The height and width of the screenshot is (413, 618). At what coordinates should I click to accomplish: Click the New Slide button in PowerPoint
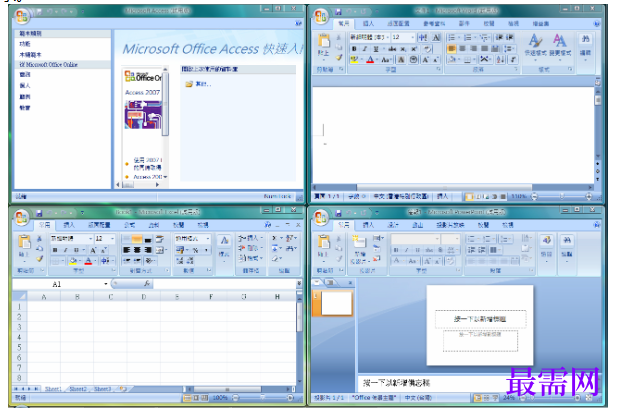click(359, 247)
